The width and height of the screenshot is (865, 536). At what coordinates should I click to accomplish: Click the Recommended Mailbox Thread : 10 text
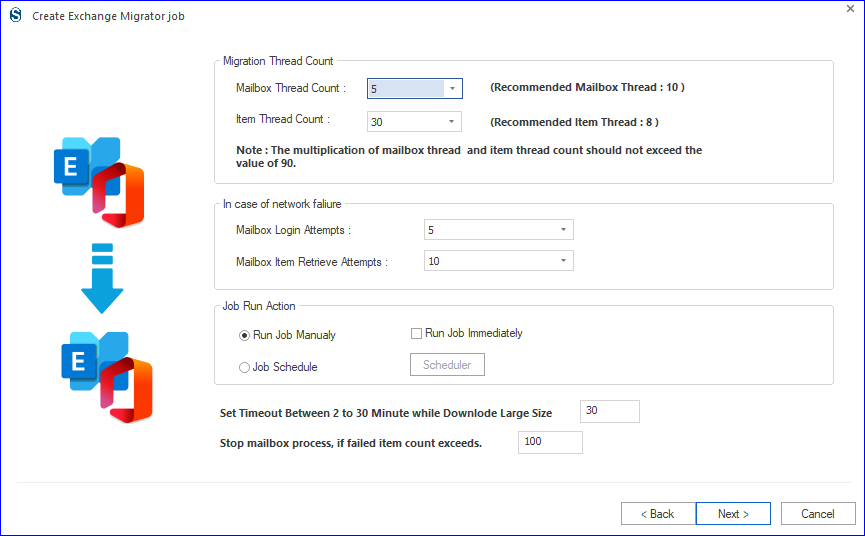pyautogui.click(x=588, y=87)
